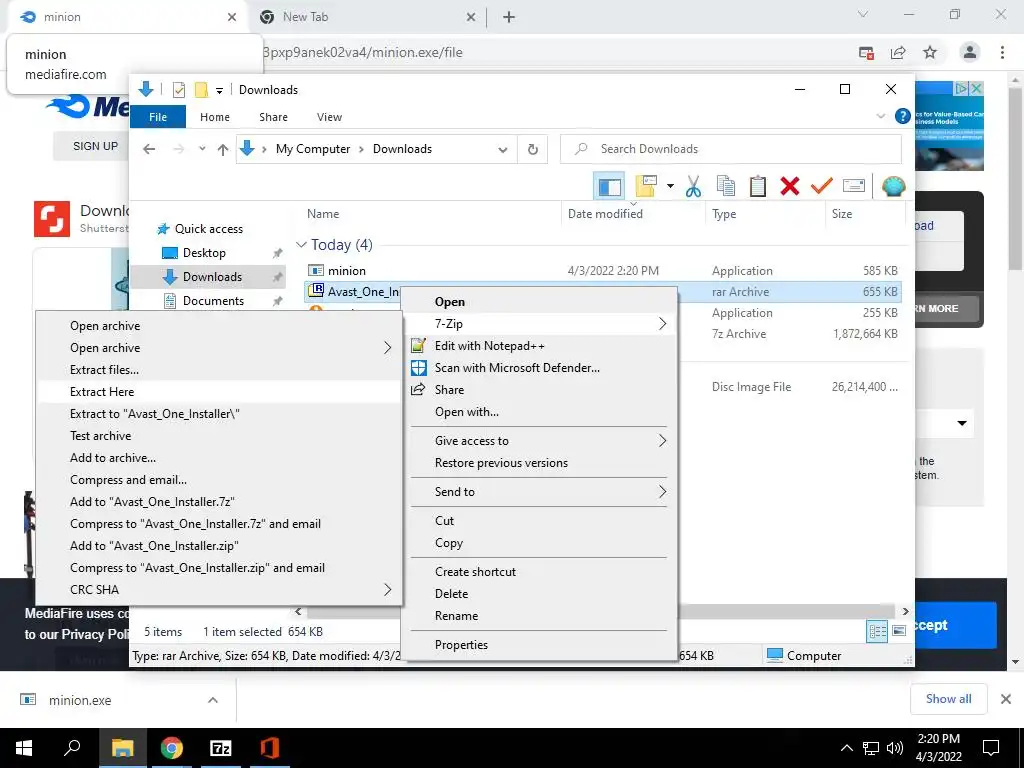This screenshot has height=768, width=1024.
Task: Click the red X Delete toolbar icon
Action: click(790, 187)
